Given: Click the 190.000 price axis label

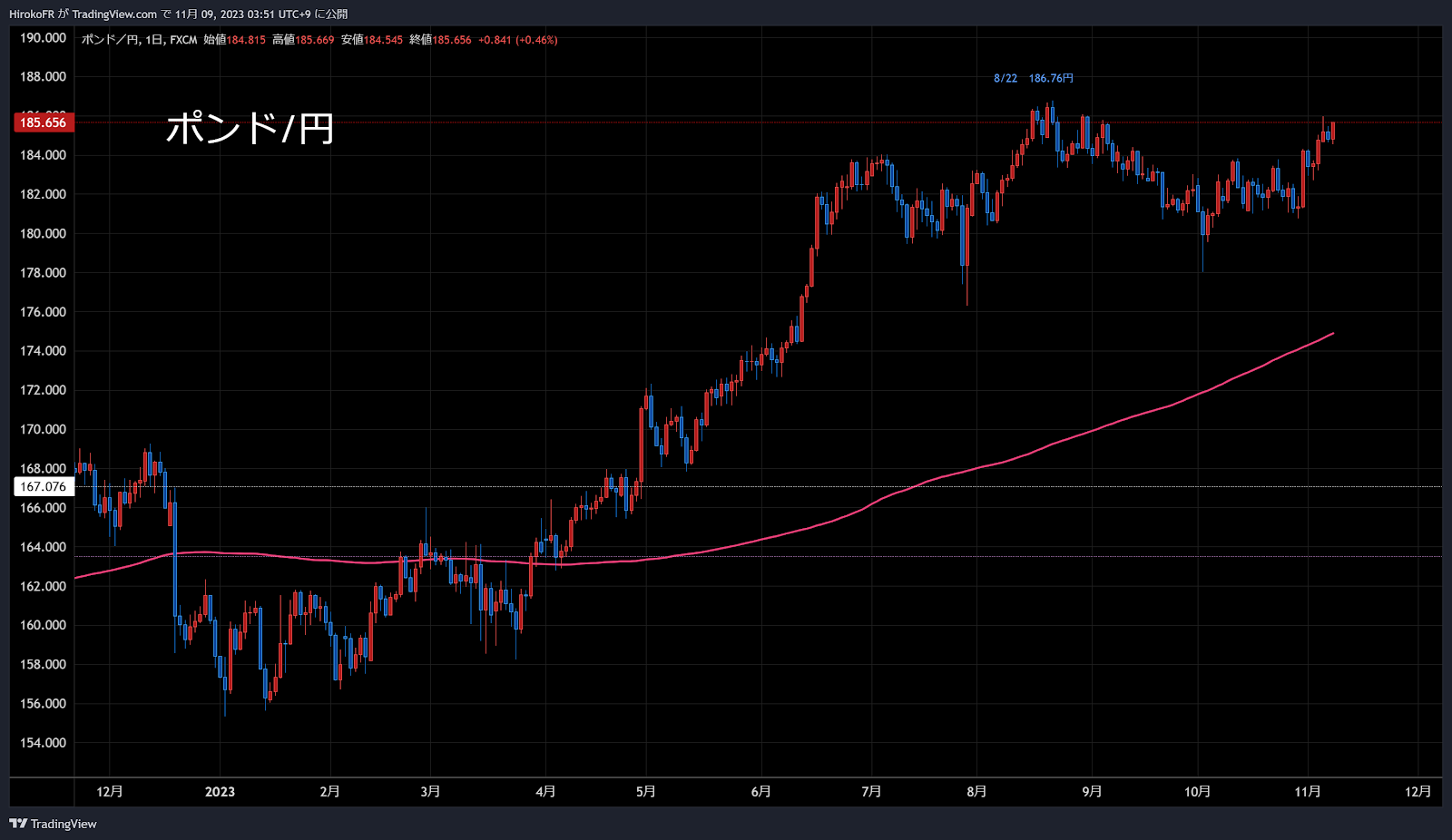Looking at the screenshot, I should [43, 38].
